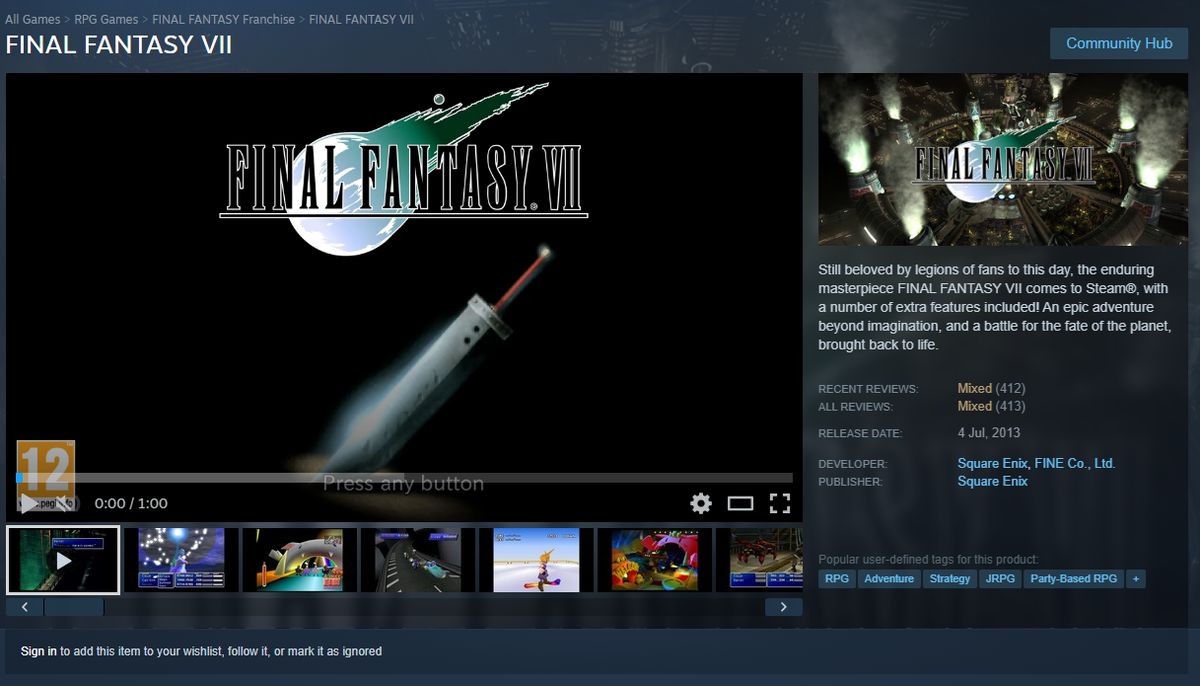1200x686 pixels.
Task: Select the Strategy tag
Action: 949,578
